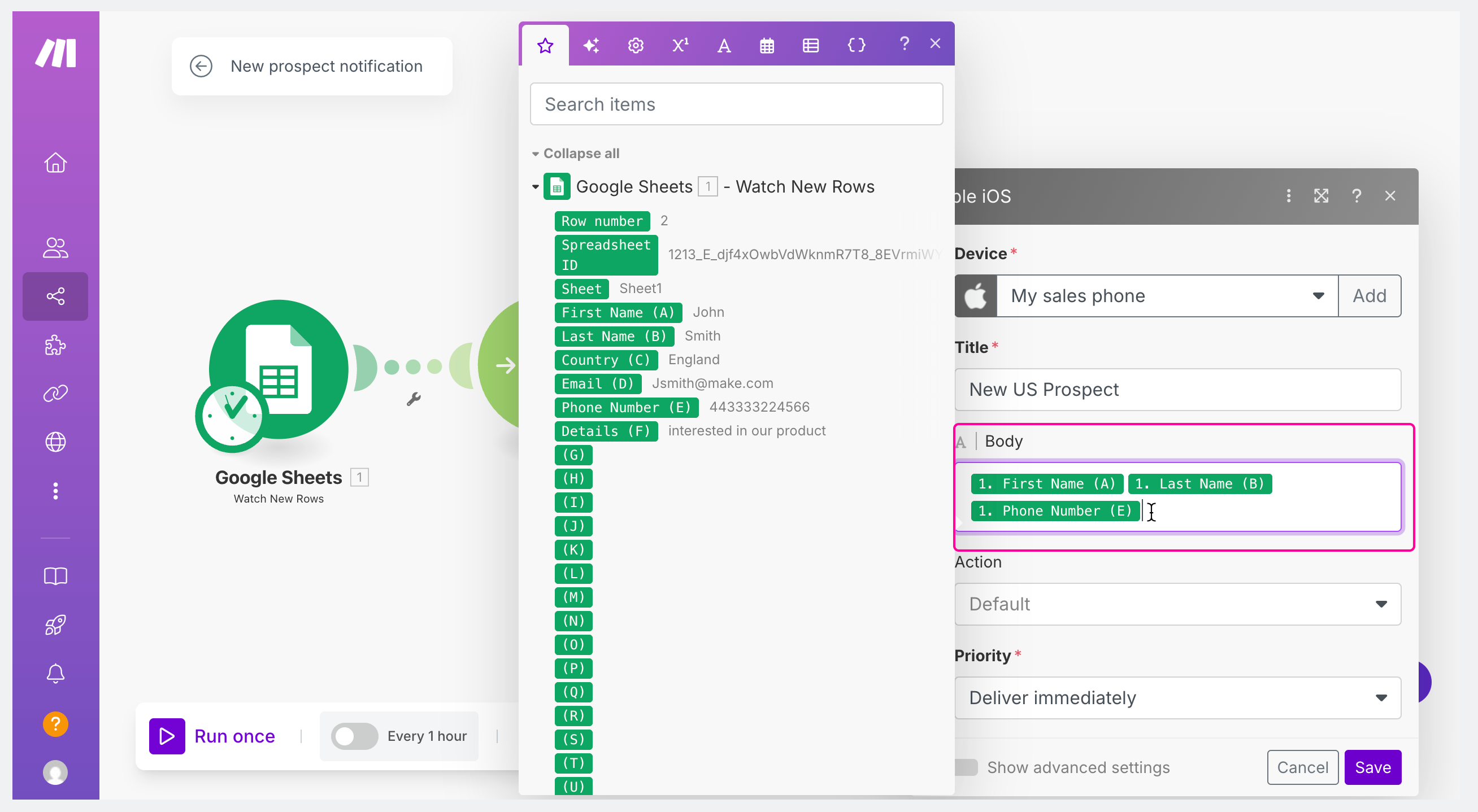Click the Save button

[x=1372, y=767]
